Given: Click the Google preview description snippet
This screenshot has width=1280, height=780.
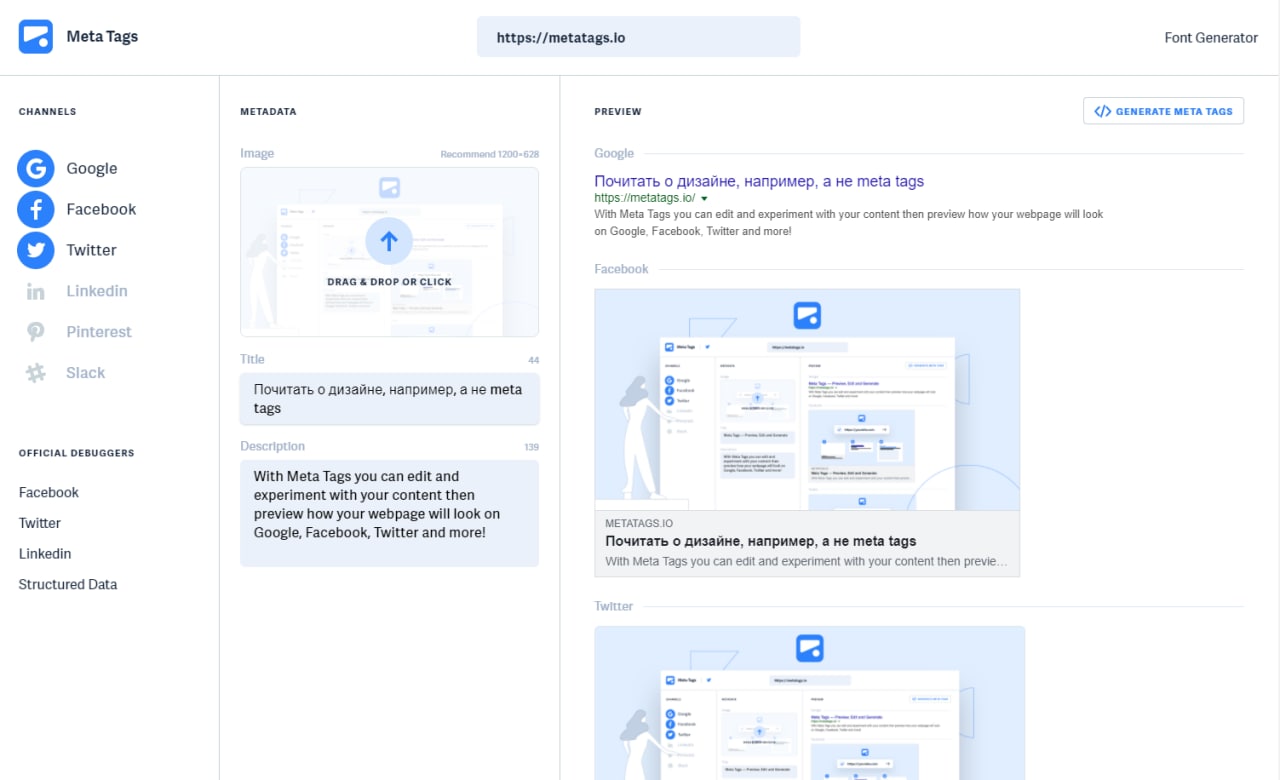Looking at the screenshot, I should pos(848,222).
